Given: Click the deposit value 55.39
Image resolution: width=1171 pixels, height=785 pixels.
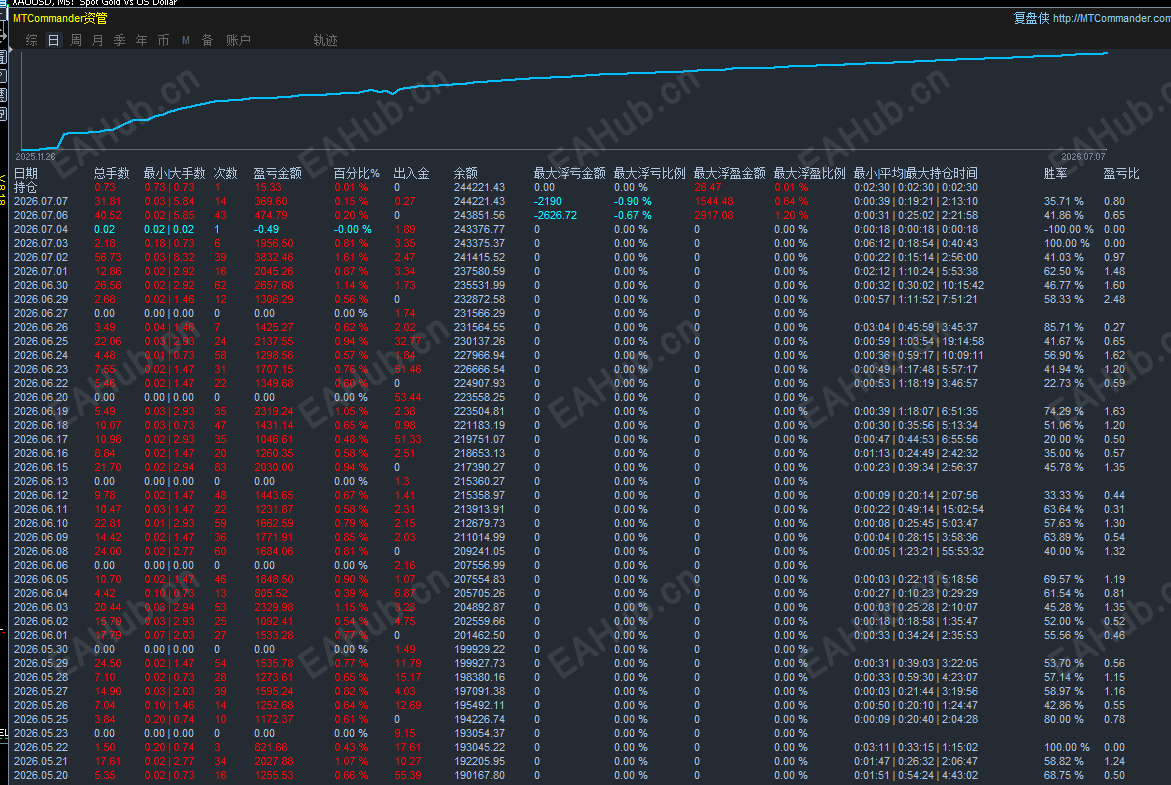Looking at the screenshot, I should tap(408, 775).
